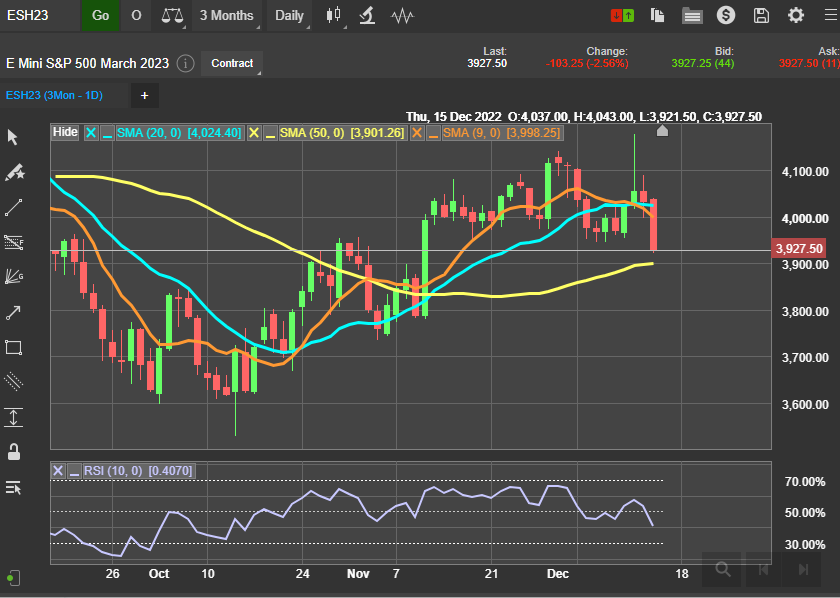
Task: Click the green-dot status icon at bottom left
Action: click(x=13, y=578)
